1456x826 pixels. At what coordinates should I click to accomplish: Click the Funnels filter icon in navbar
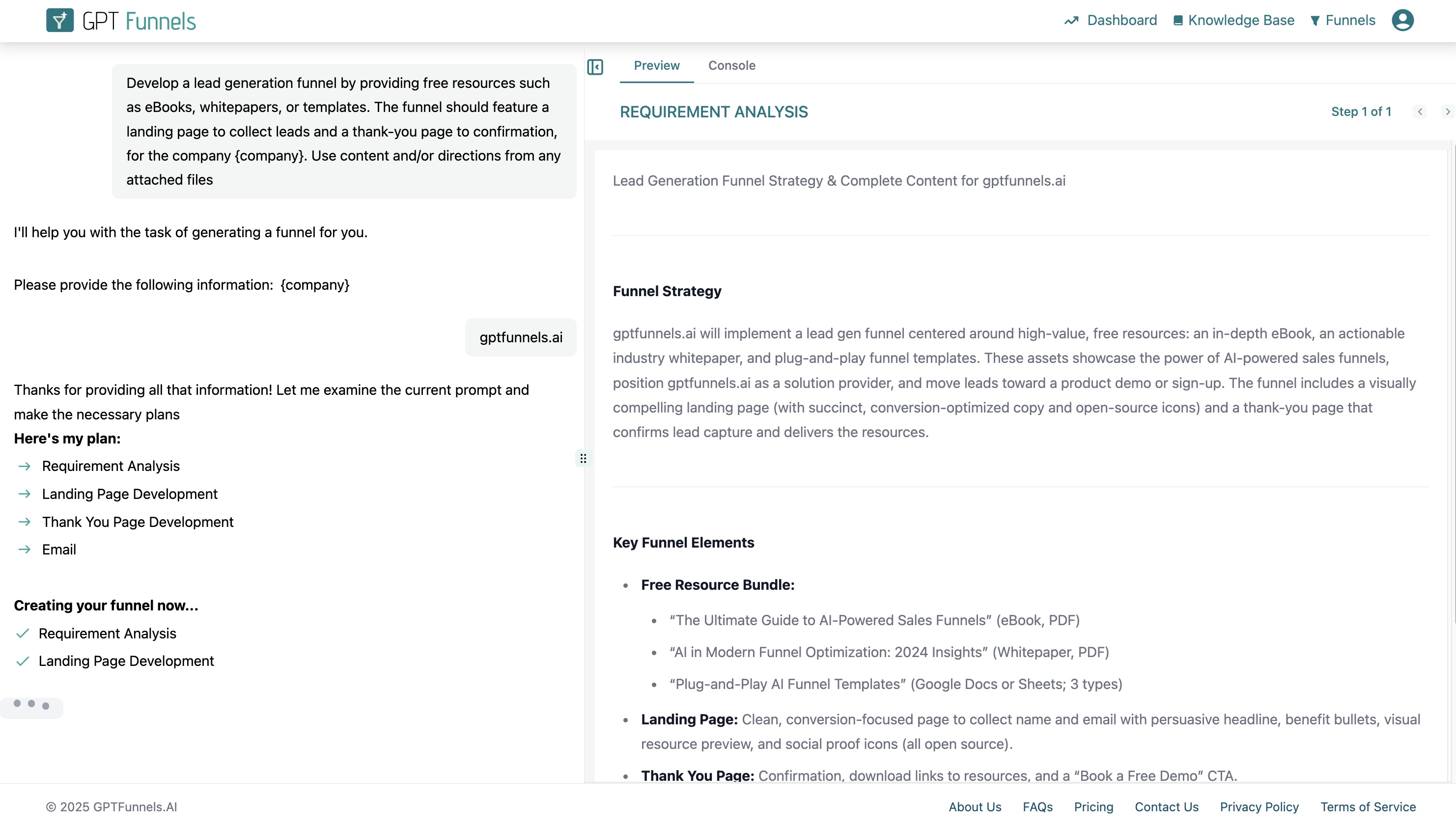[x=1315, y=21]
